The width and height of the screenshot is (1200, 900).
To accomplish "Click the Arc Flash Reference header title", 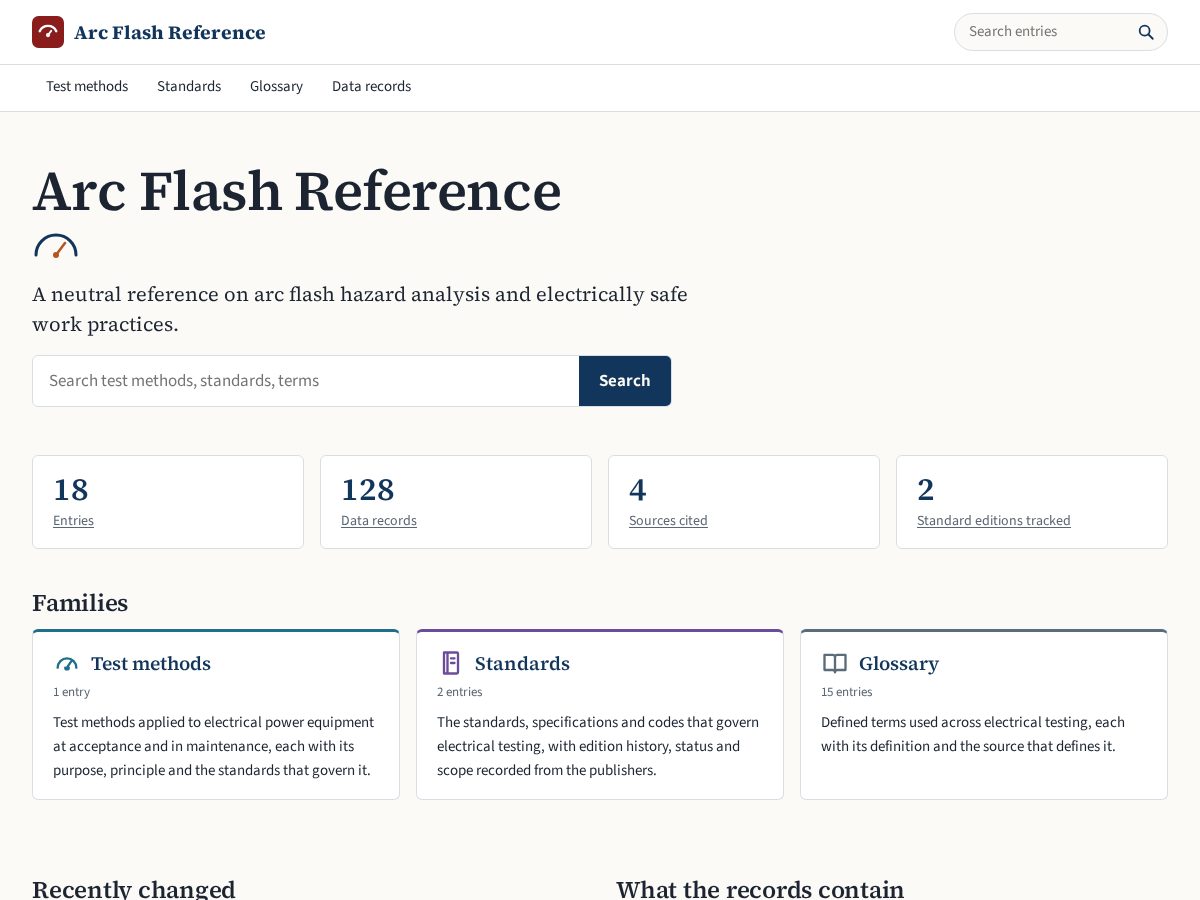I will coord(170,32).
